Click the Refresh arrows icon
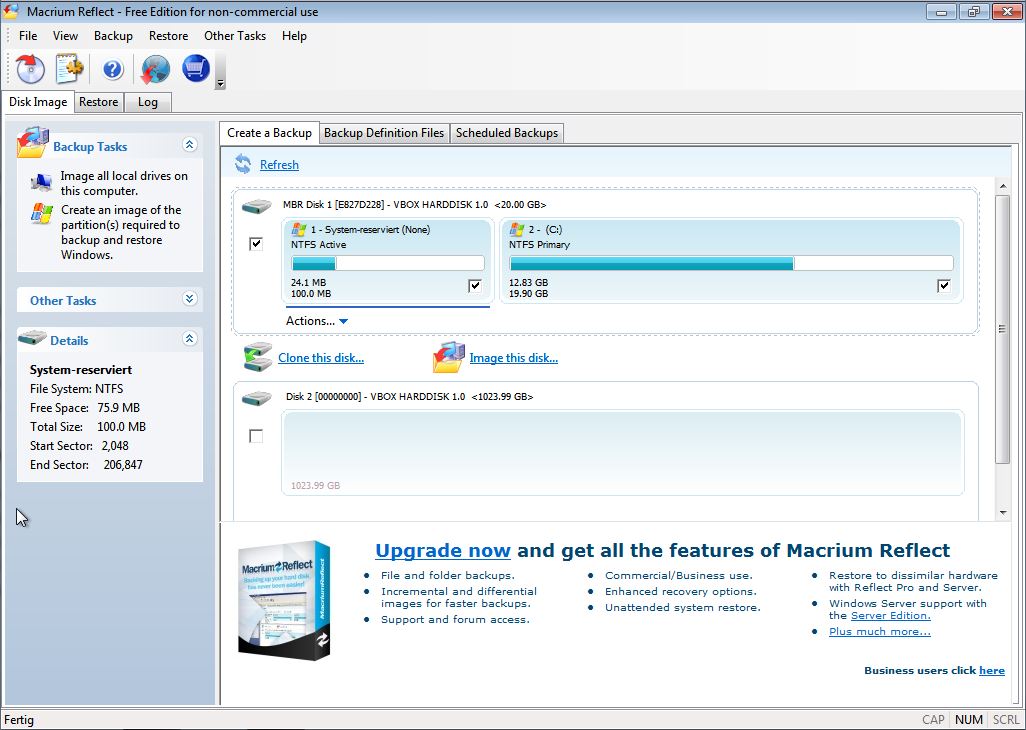 point(243,164)
